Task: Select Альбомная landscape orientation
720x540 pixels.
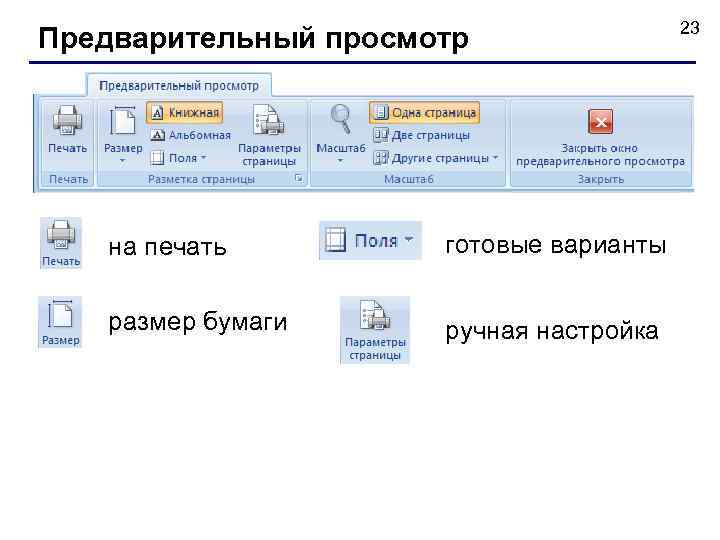Action: [191, 135]
